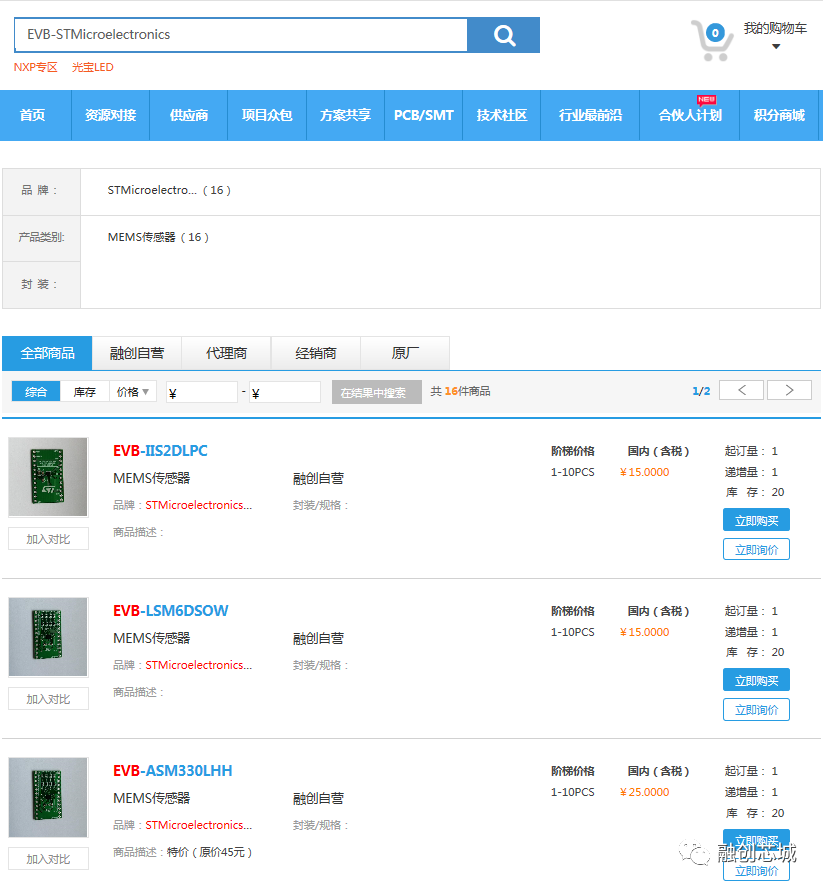Filter by brand STMicroelectro... (16)
This screenshot has height=889, width=823.
[x=169, y=190]
